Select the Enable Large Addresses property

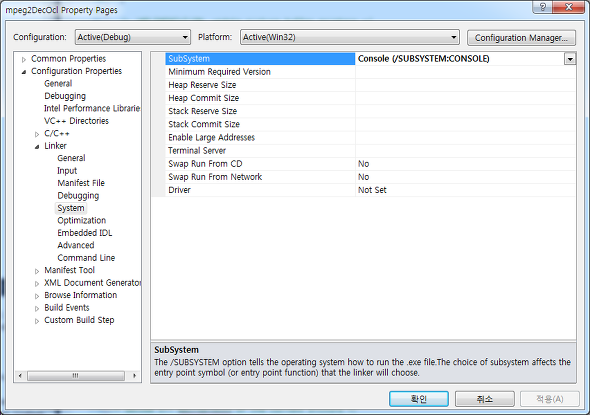pyautogui.click(x=260, y=137)
